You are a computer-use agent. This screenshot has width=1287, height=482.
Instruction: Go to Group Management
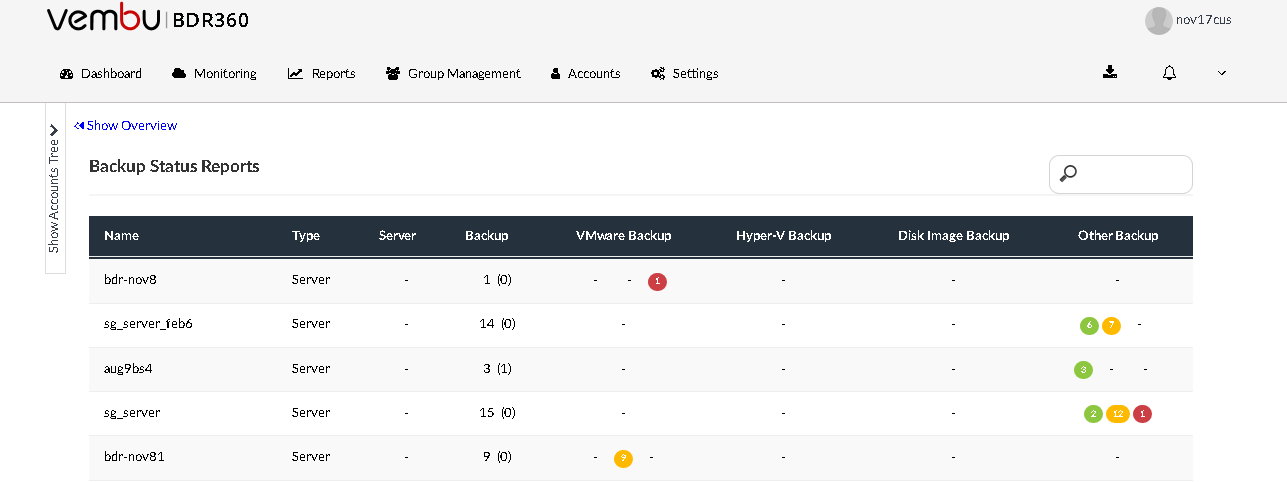(x=453, y=73)
